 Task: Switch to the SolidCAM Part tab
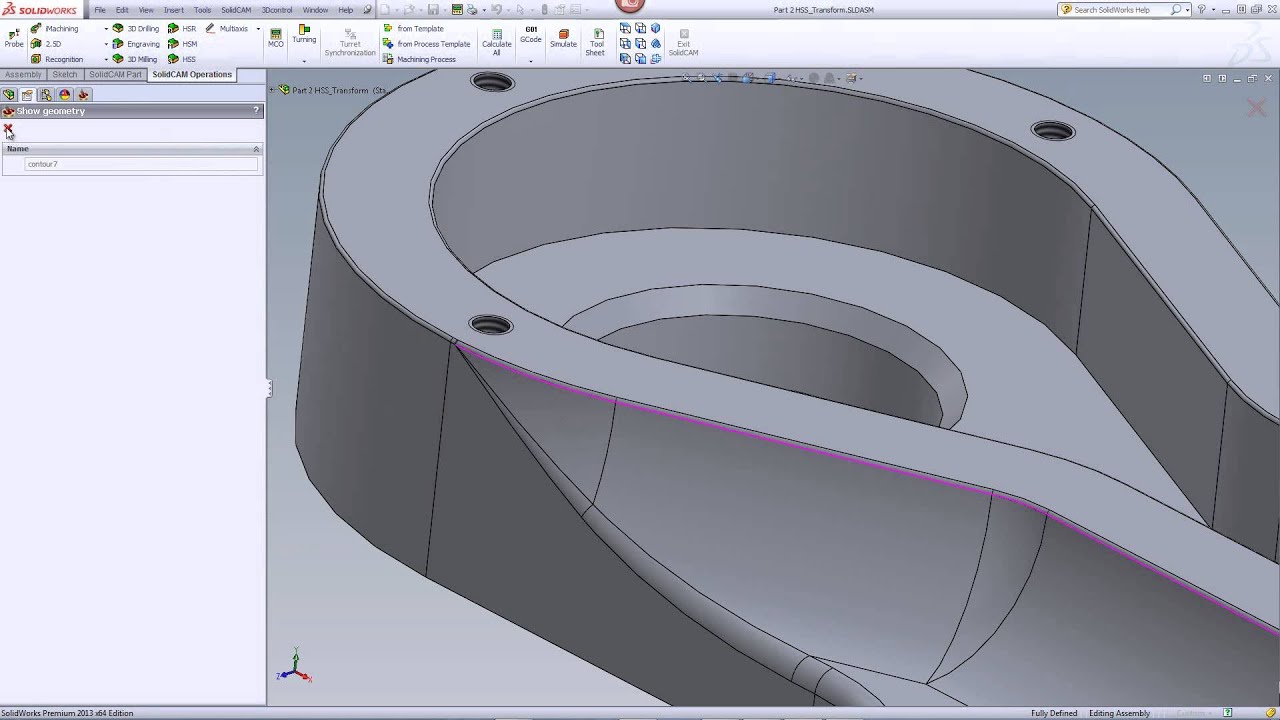click(x=115, y=75)
